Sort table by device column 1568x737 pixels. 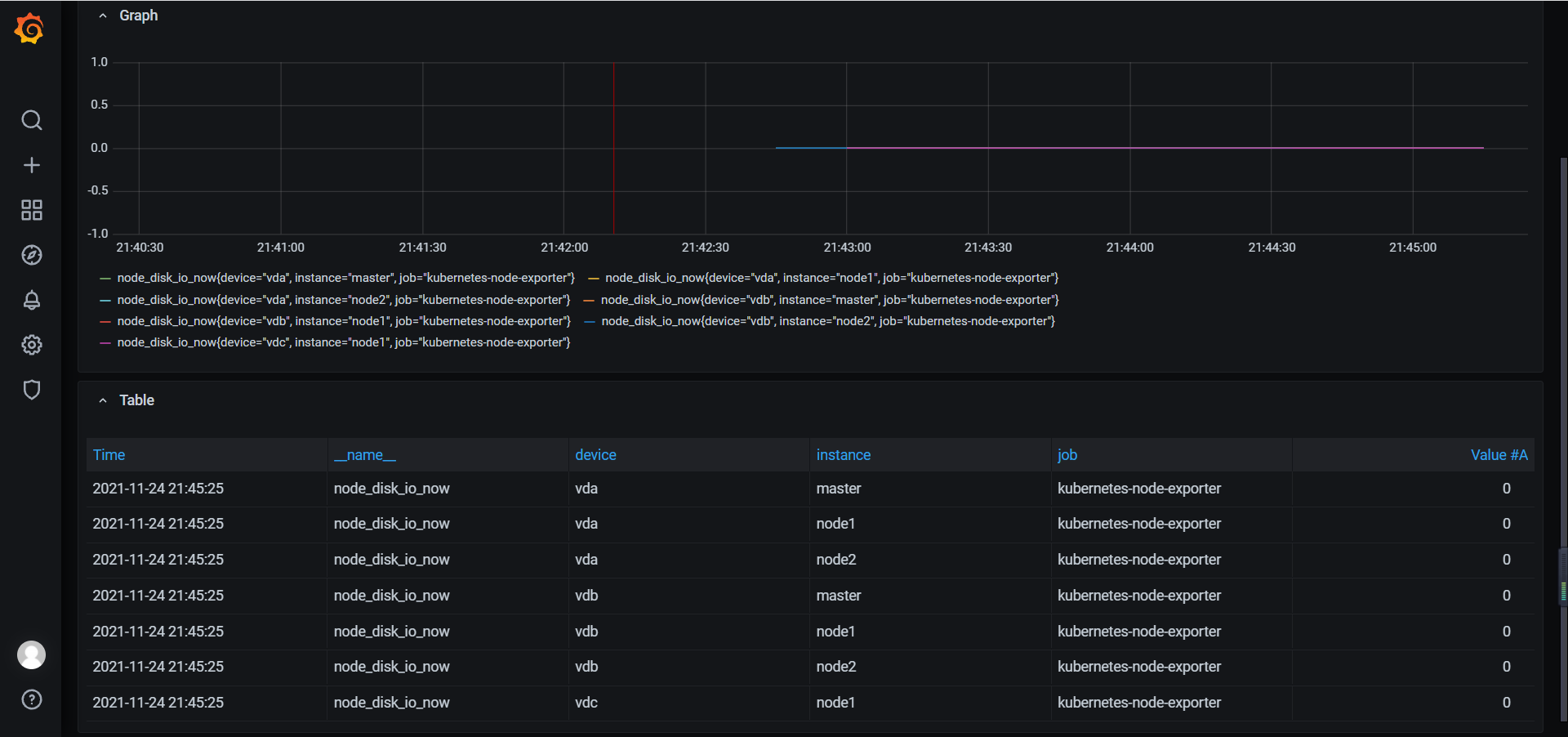[595, 455]
